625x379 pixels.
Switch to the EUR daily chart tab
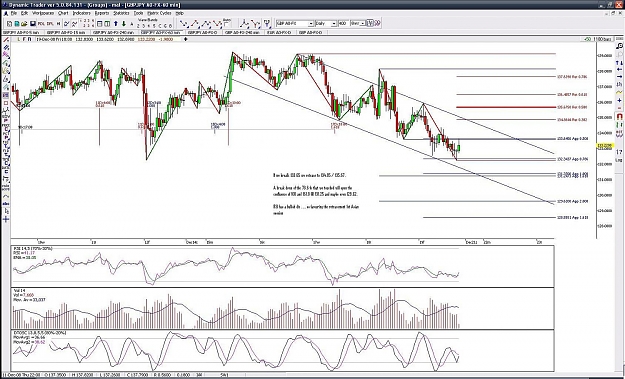[280, 33]
